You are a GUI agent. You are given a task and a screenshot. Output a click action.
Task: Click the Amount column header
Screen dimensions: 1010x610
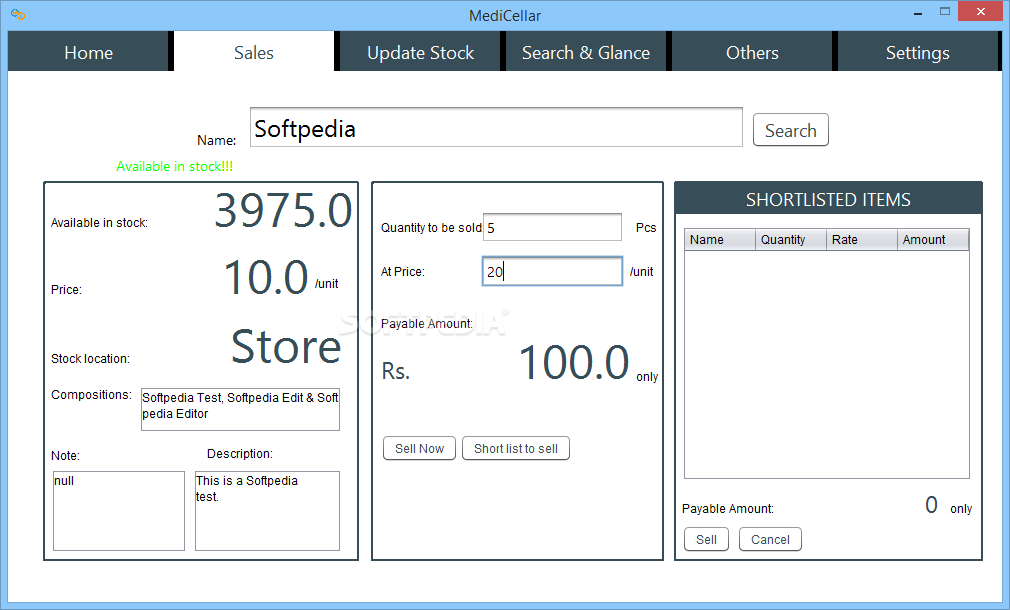(933, 240)
